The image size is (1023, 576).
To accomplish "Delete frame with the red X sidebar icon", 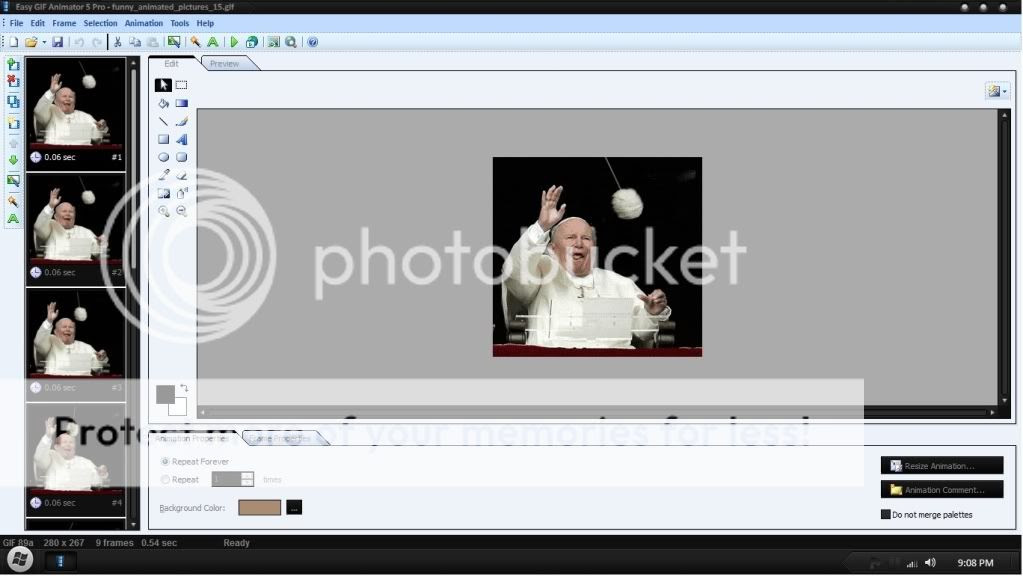I will 13,82.
